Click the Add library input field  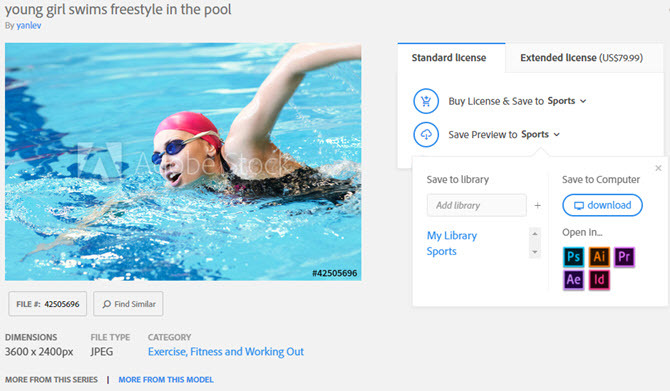click(476, 205)
